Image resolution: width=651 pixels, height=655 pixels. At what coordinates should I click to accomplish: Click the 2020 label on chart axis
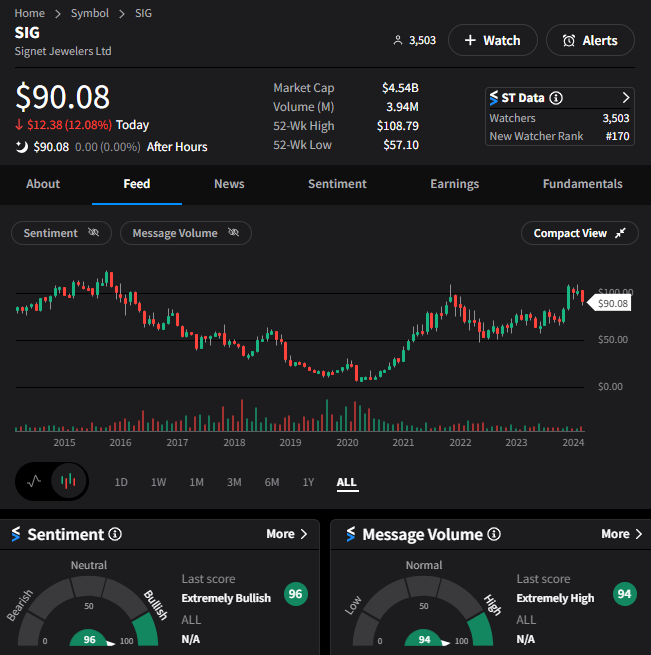click(347, 442)
